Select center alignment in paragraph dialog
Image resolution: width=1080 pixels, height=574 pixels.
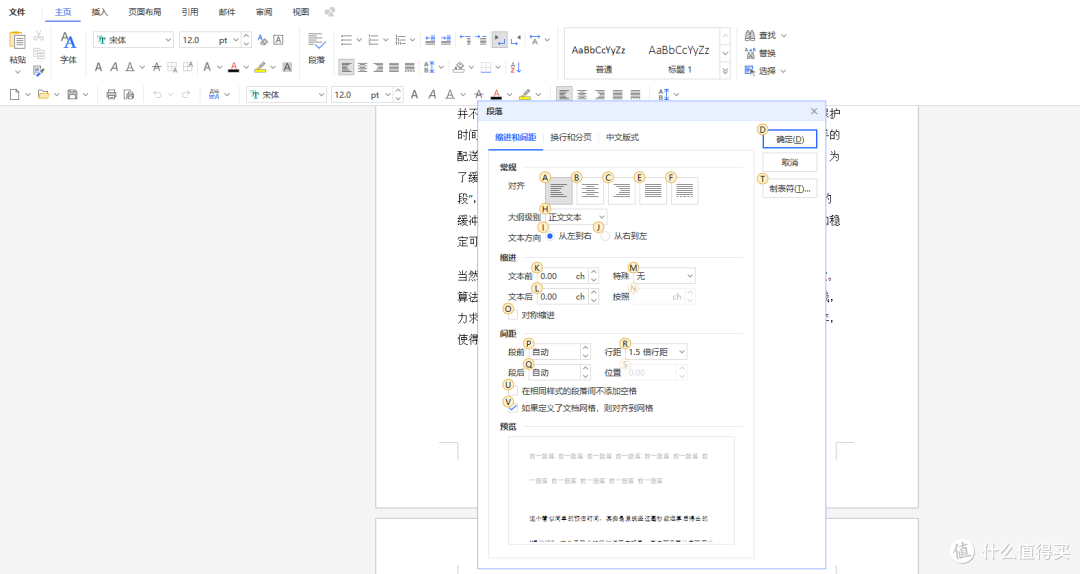point(590,191)
